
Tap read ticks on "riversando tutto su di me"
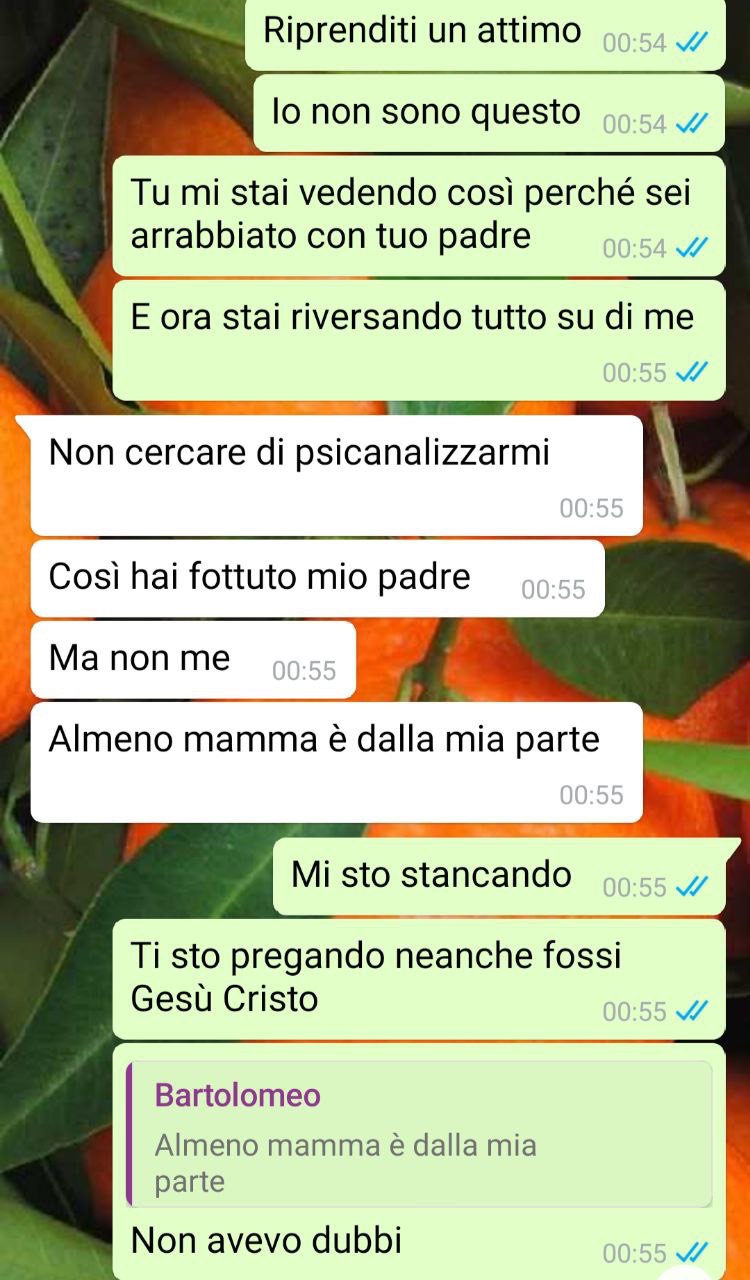tap(692, 372)
